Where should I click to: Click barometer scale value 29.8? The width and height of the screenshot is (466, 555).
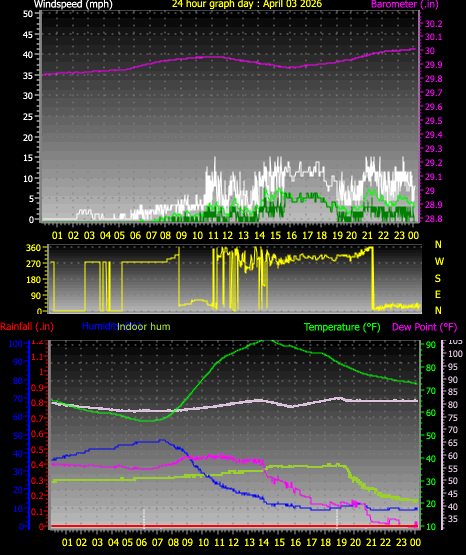point(433,79)
